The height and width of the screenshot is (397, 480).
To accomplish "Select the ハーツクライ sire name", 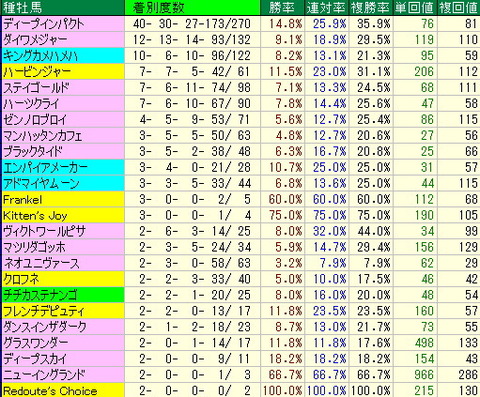I will click(31, 104).
